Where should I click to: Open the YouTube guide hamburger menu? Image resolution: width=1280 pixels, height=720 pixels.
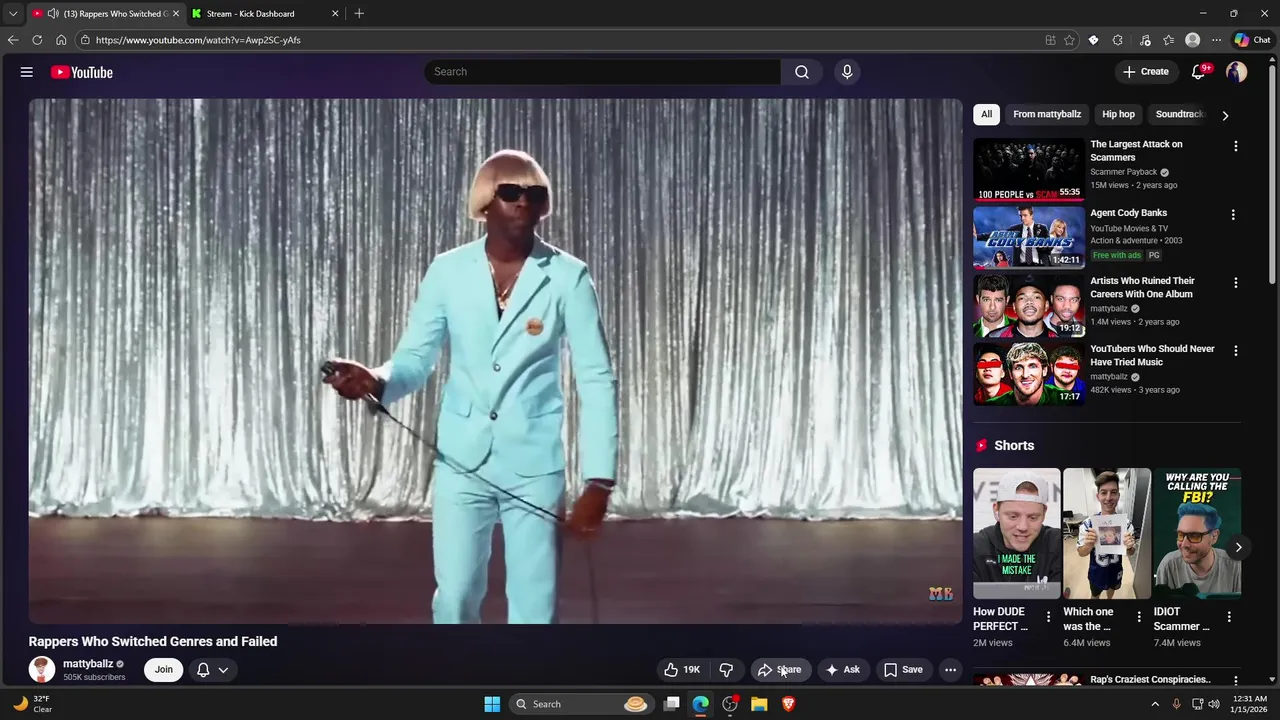[x=27, y=72]
